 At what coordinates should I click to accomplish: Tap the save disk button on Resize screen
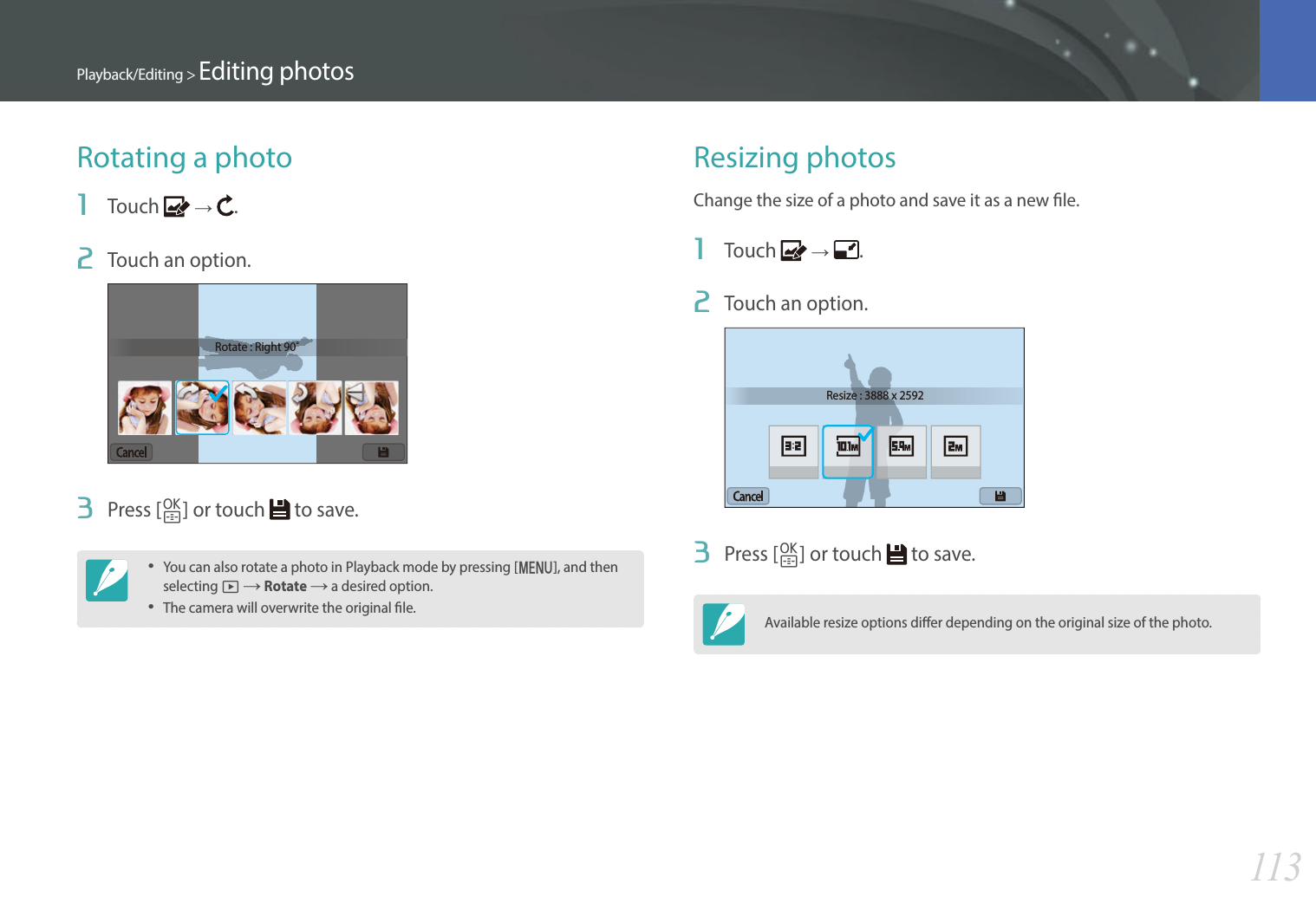coord(1000,497)
